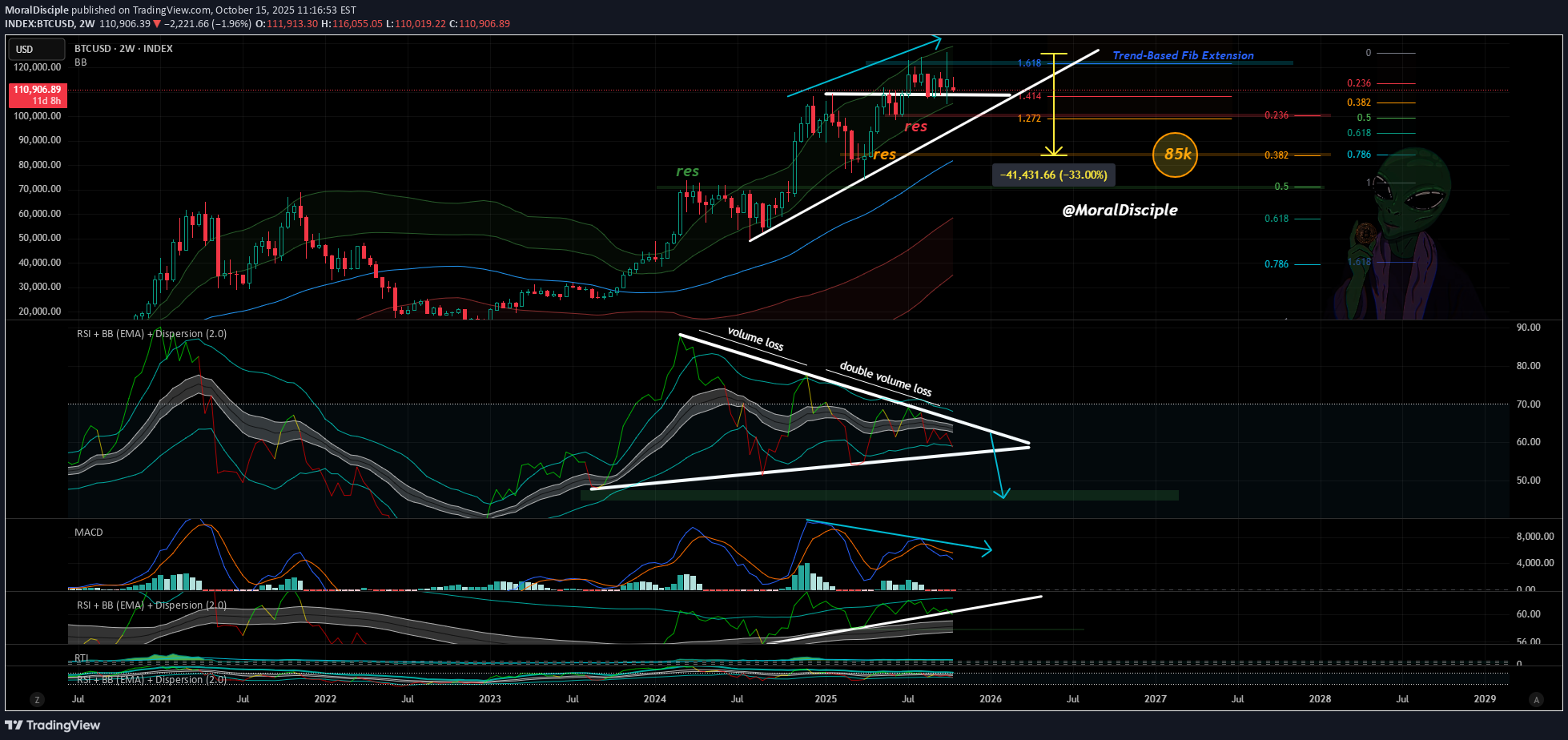1568x740 pixels.
Task: Click the Trend-Based Fib Extension label
Action: coord(1183,55)
